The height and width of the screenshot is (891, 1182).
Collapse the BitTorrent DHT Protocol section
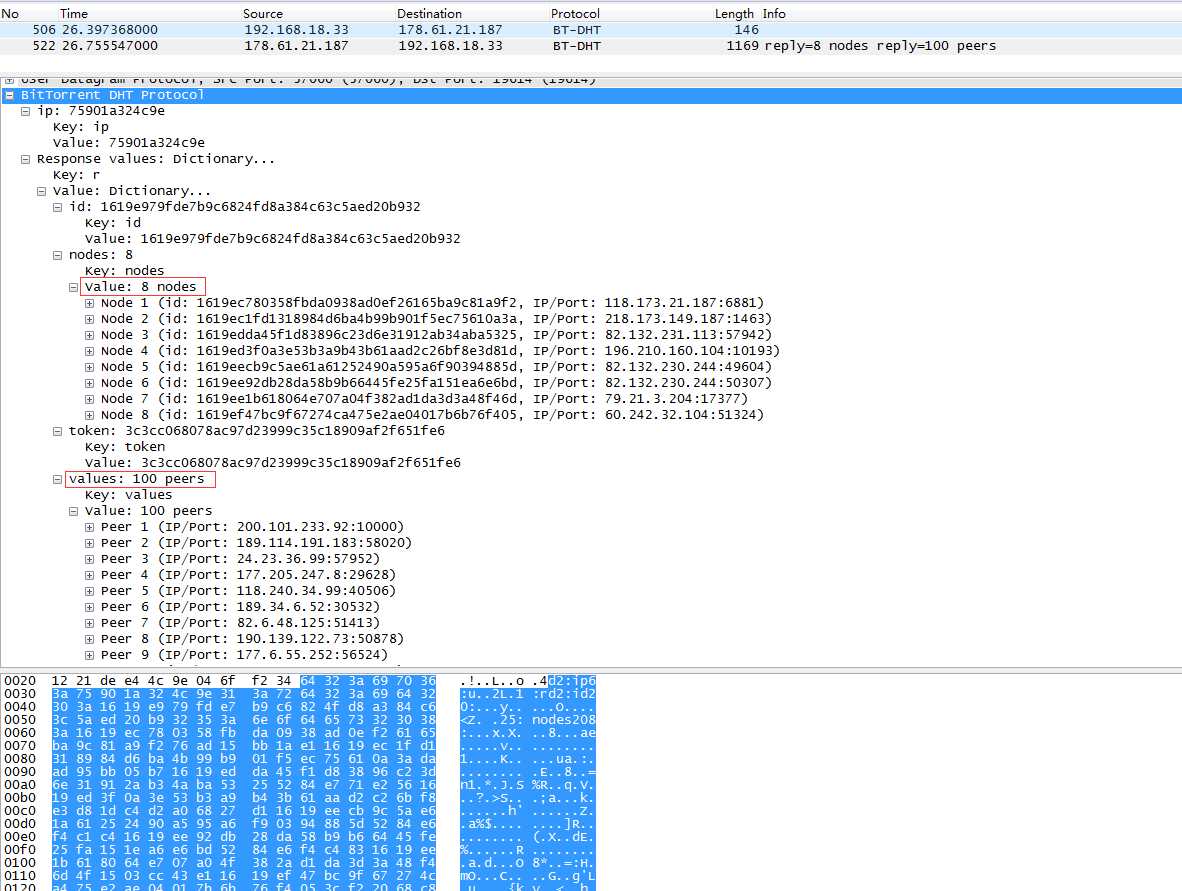tap(9, 95)
